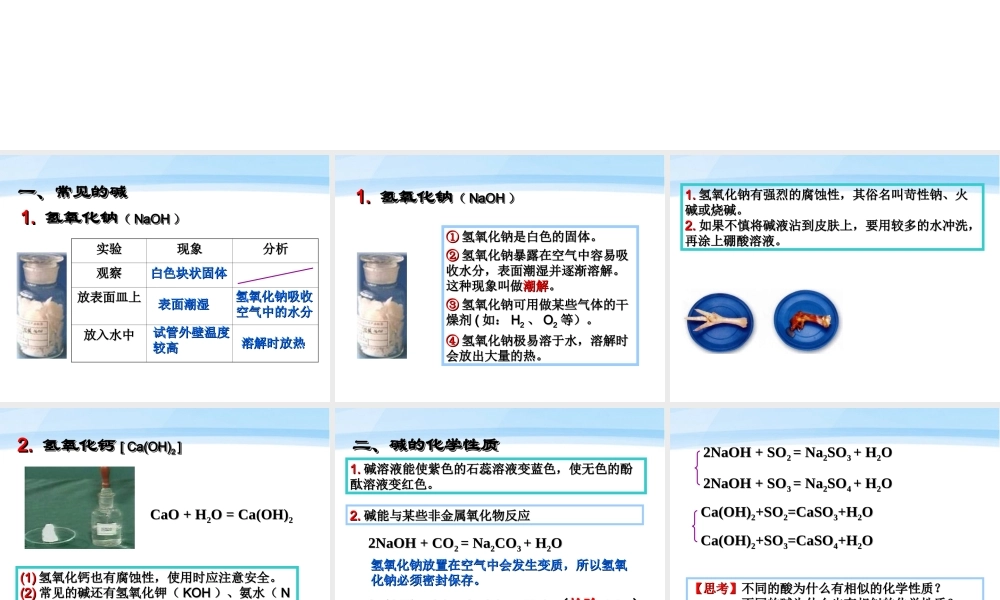Click the row label 放表面皿上
Viewport: 1000px width, 600px height.
point(109,297)
